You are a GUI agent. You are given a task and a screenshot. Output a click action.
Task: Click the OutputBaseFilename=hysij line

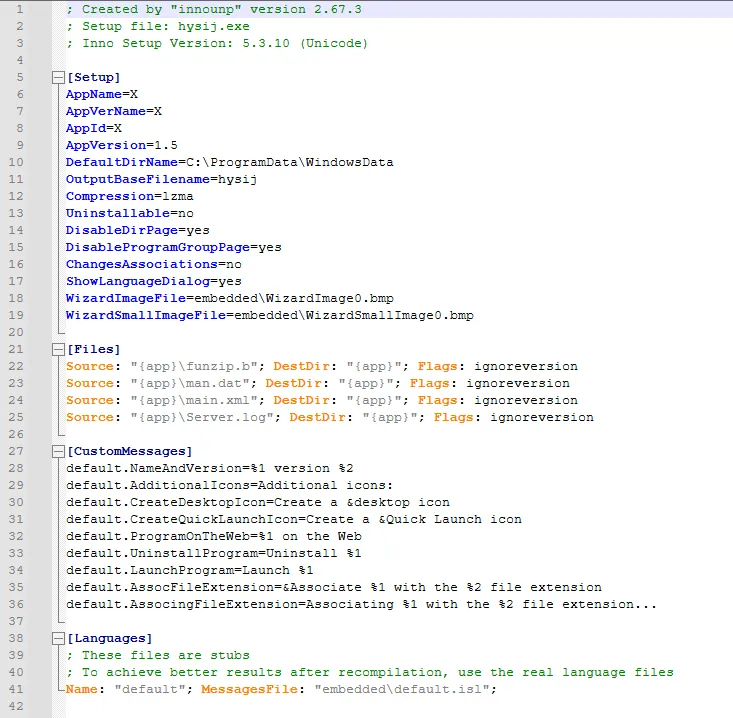point(161,180)
